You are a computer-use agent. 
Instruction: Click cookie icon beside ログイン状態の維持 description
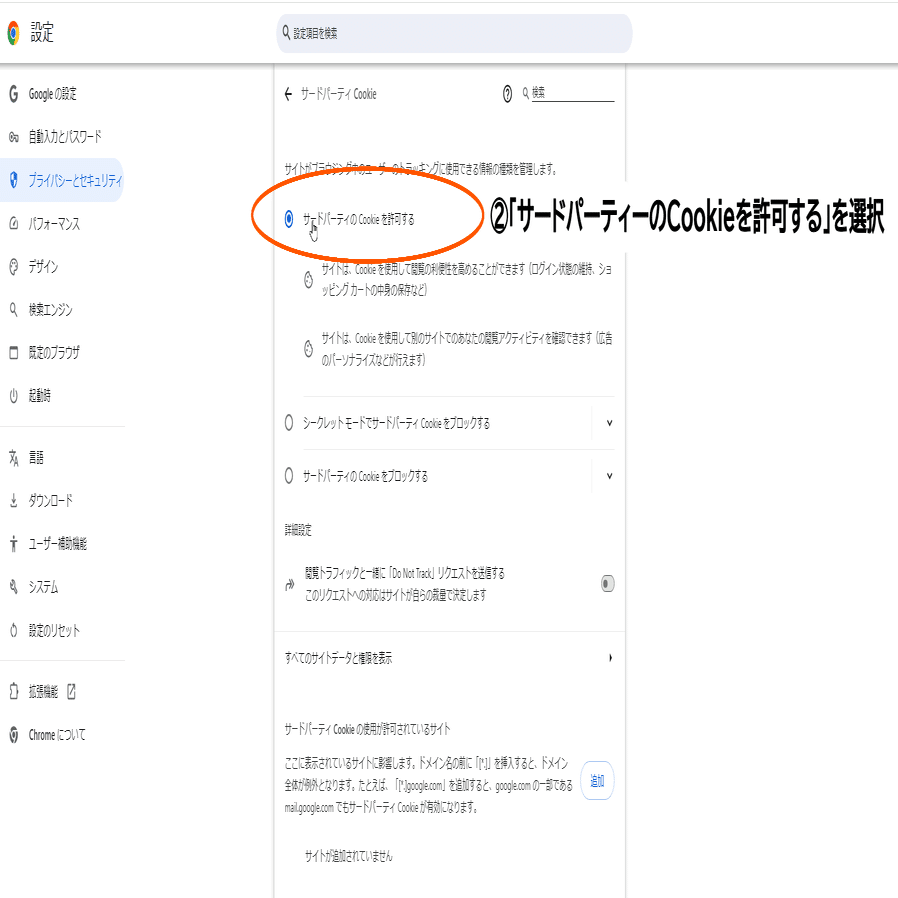[x=308, y=279]
